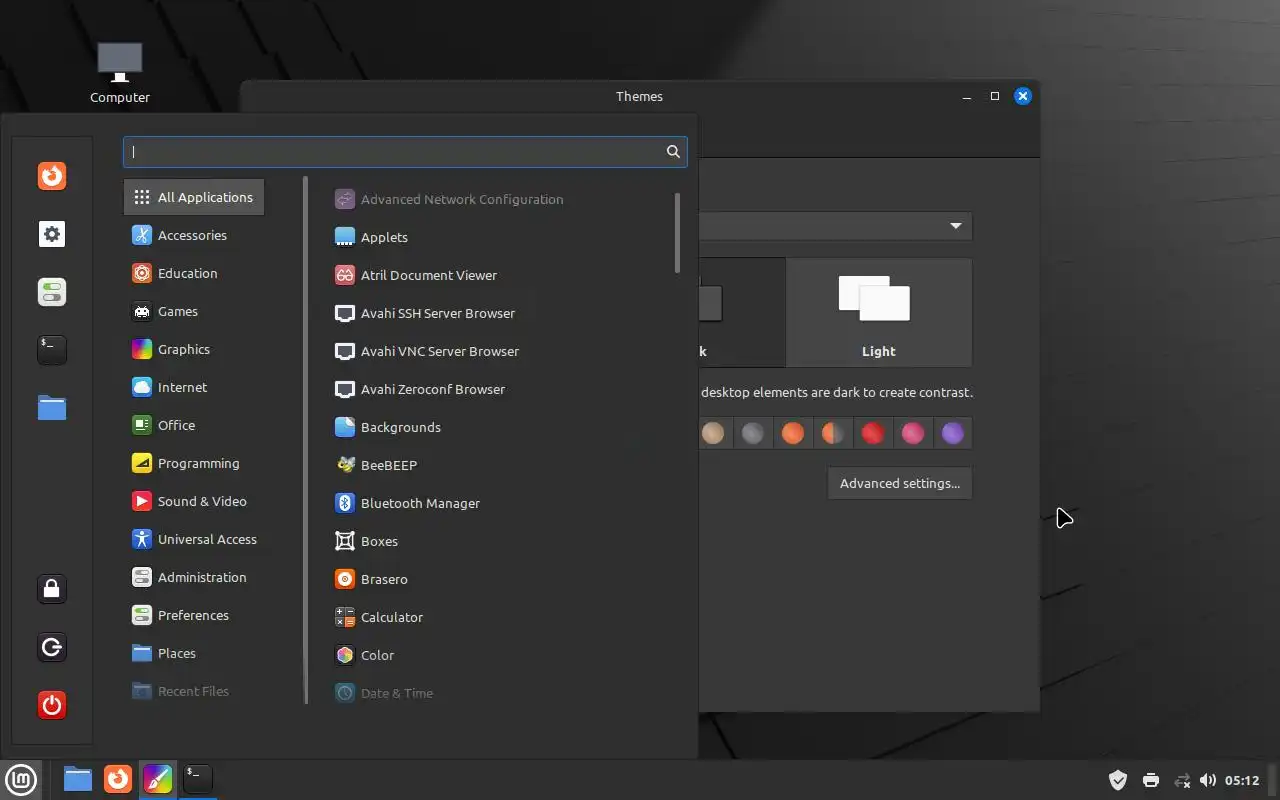Open Files folder in favorites sidebar
This screenshot has height=800, width=1280.
pos(52,407)
